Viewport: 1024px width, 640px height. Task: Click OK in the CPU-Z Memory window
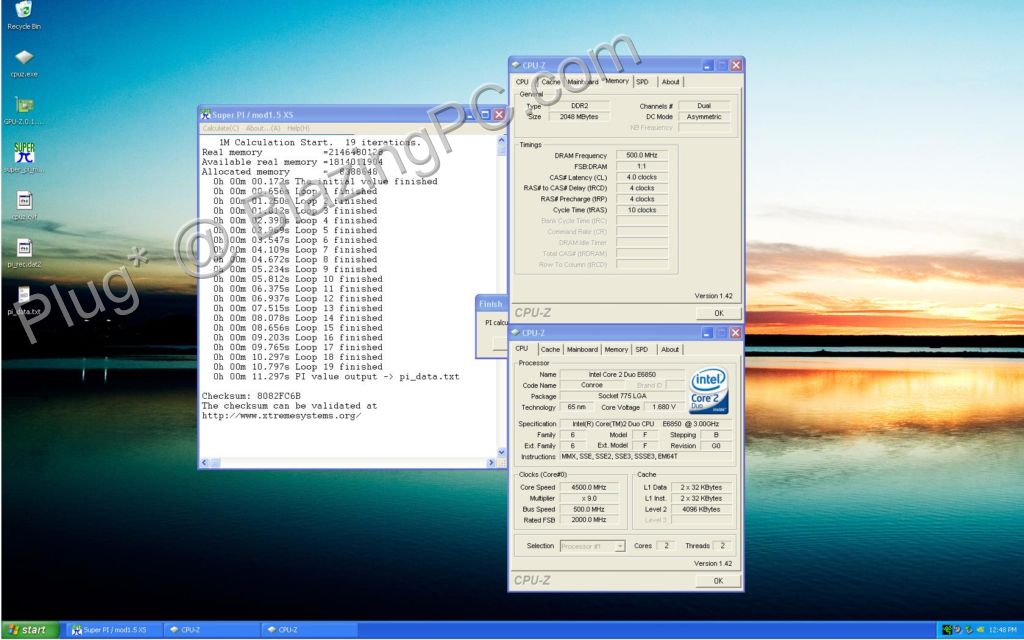pyautogui.click(x=718, y=313)
